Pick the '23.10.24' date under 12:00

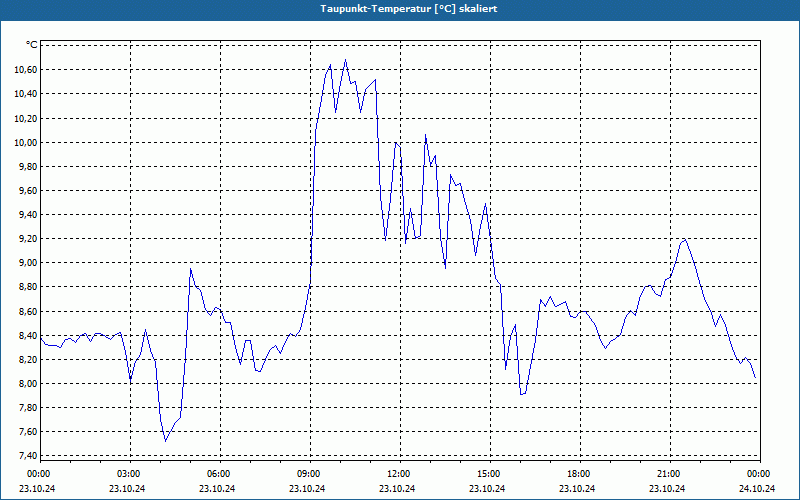pos(397,488)
